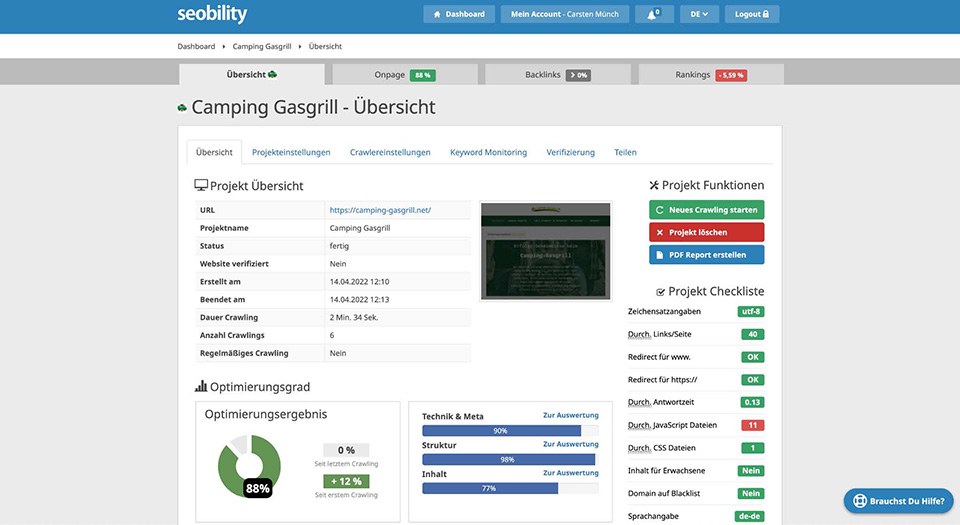Screen dimensions: 960x525
Task: Click the red 11 JavaScript Dateien badge
Action: (x=752, y=425)
